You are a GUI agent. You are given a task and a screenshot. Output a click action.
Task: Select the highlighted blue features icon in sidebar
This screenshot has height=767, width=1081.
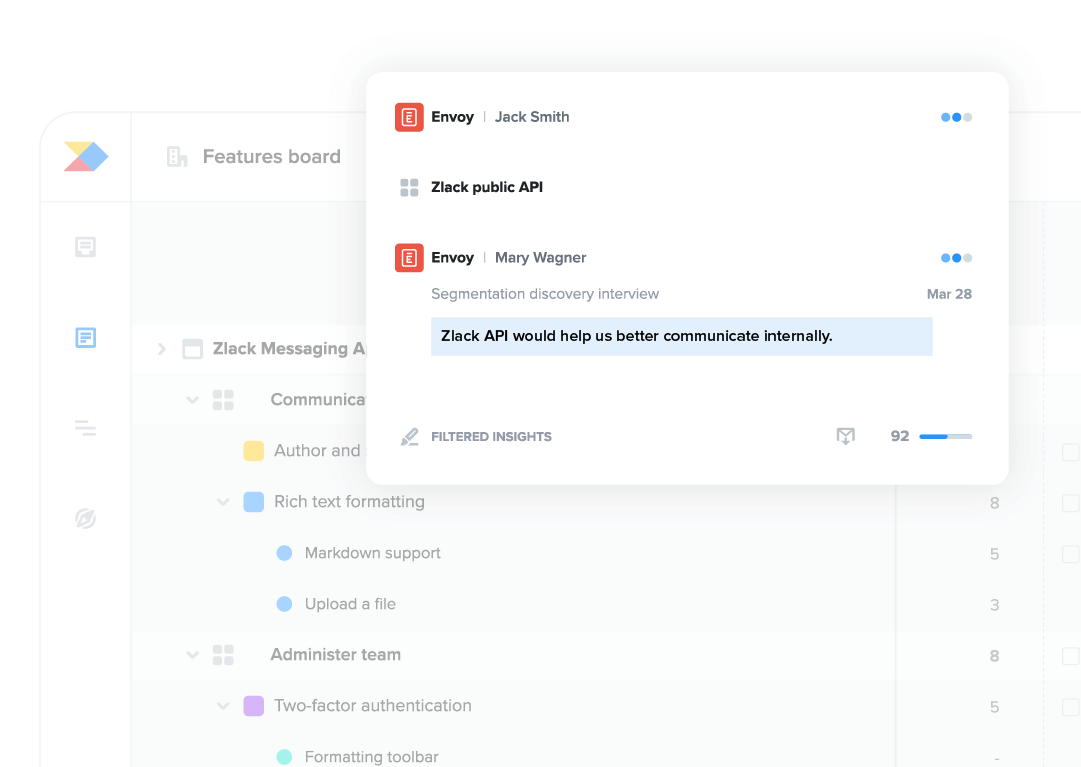tap(85, 338)
